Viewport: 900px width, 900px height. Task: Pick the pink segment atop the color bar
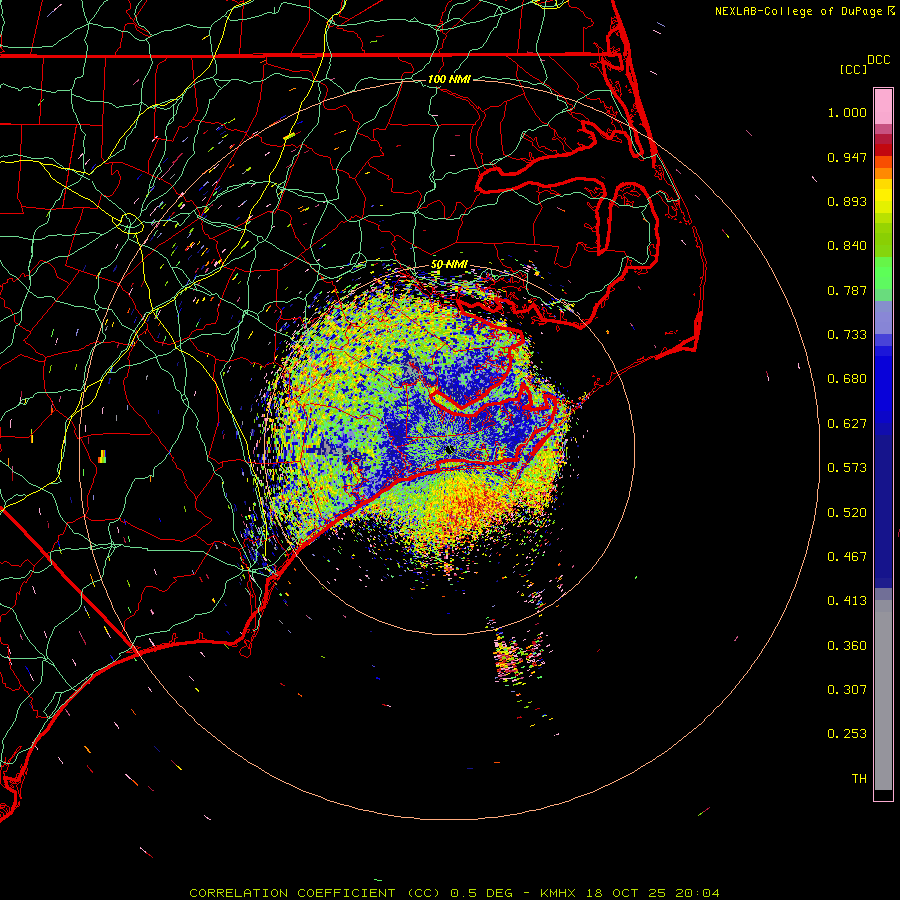click(883, 107)
